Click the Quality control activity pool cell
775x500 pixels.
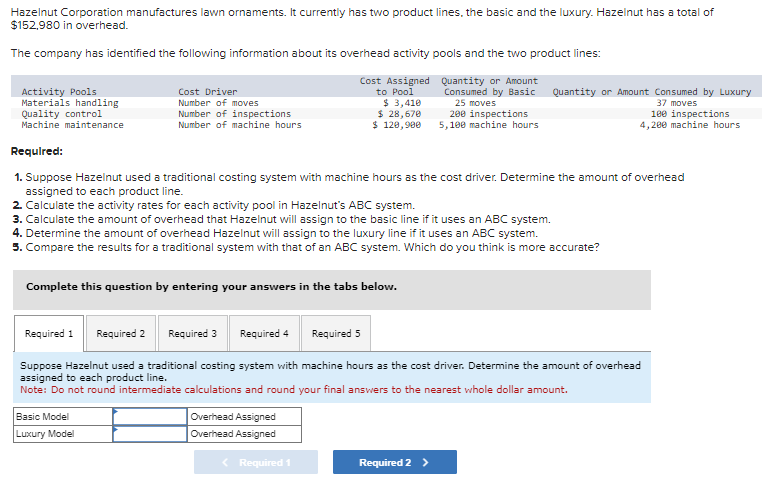pyautogui.click(x=61, y=114)
